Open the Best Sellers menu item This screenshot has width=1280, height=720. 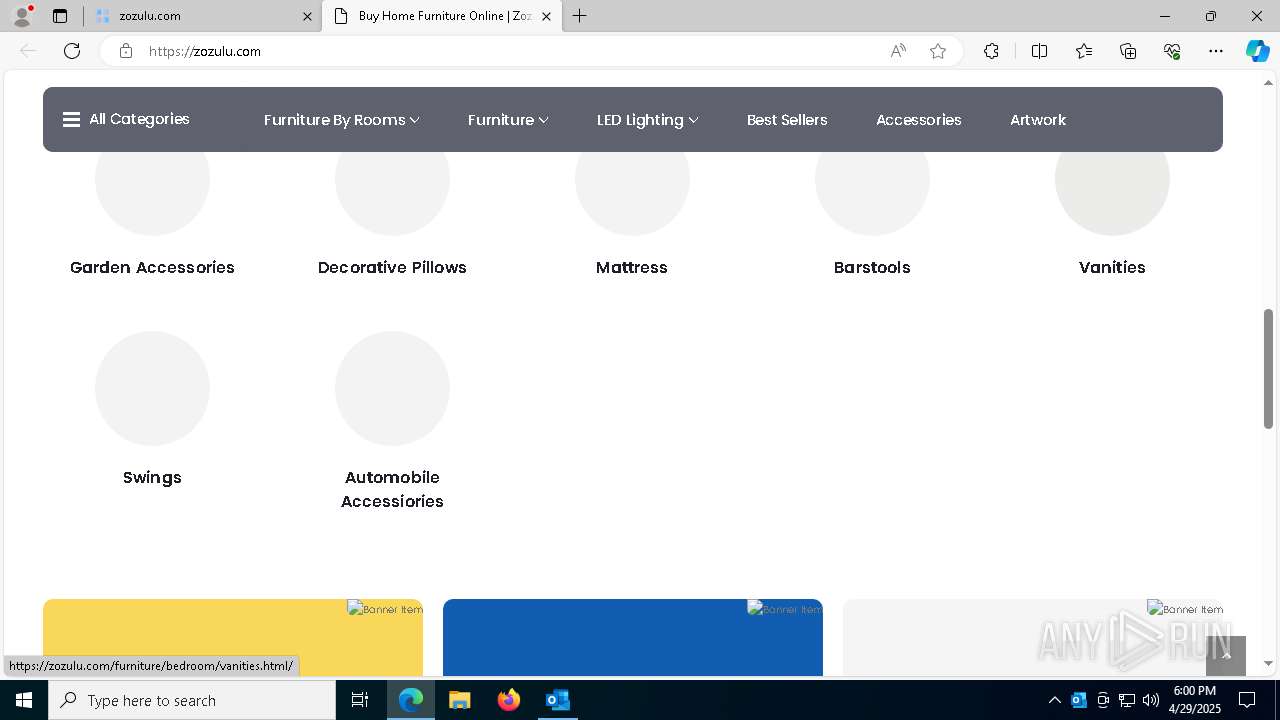pyautogui.click(x=787, y=120)
